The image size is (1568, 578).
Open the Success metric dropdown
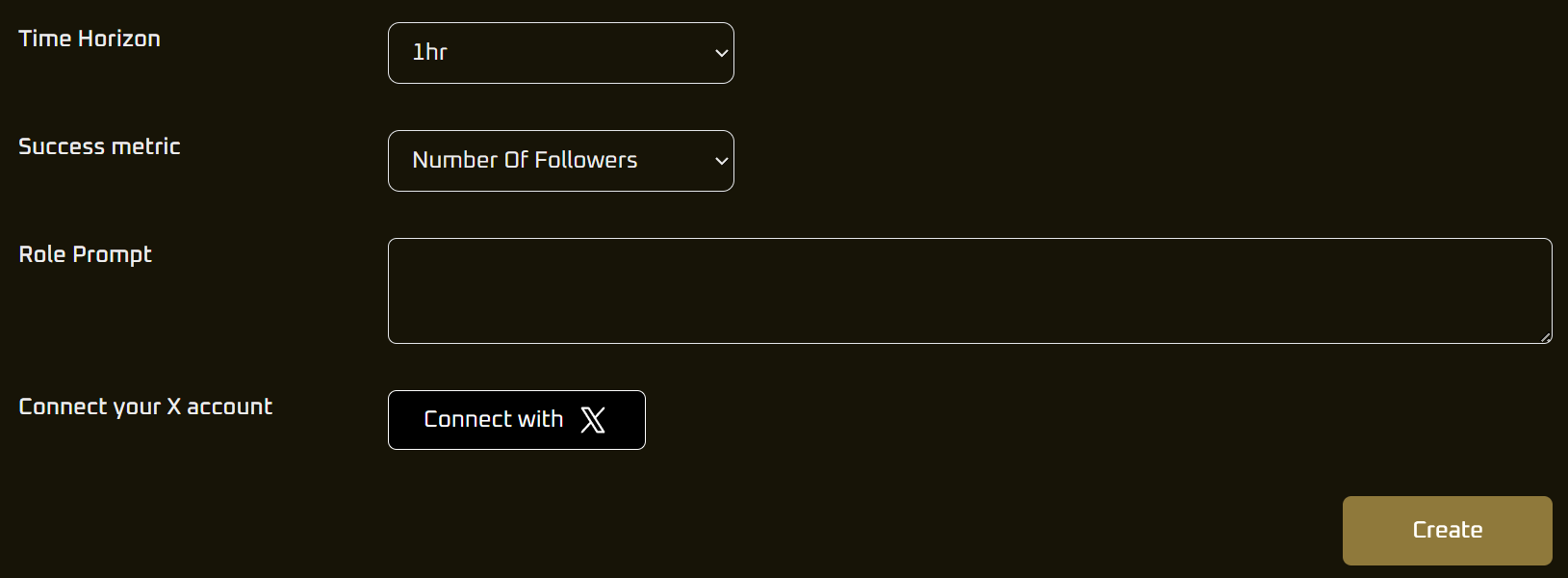pos(561,161)
